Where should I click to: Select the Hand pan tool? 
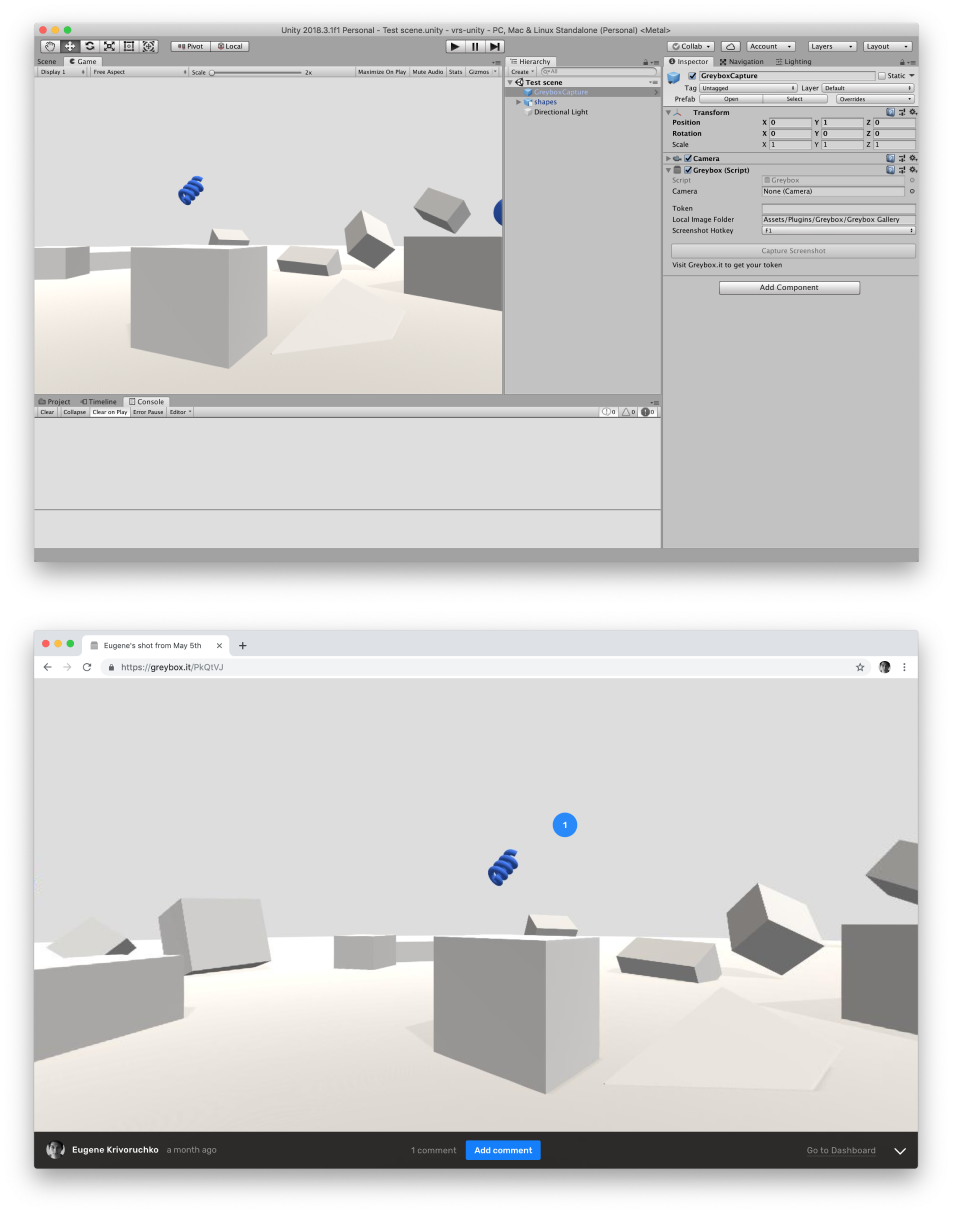pos(49,46)
